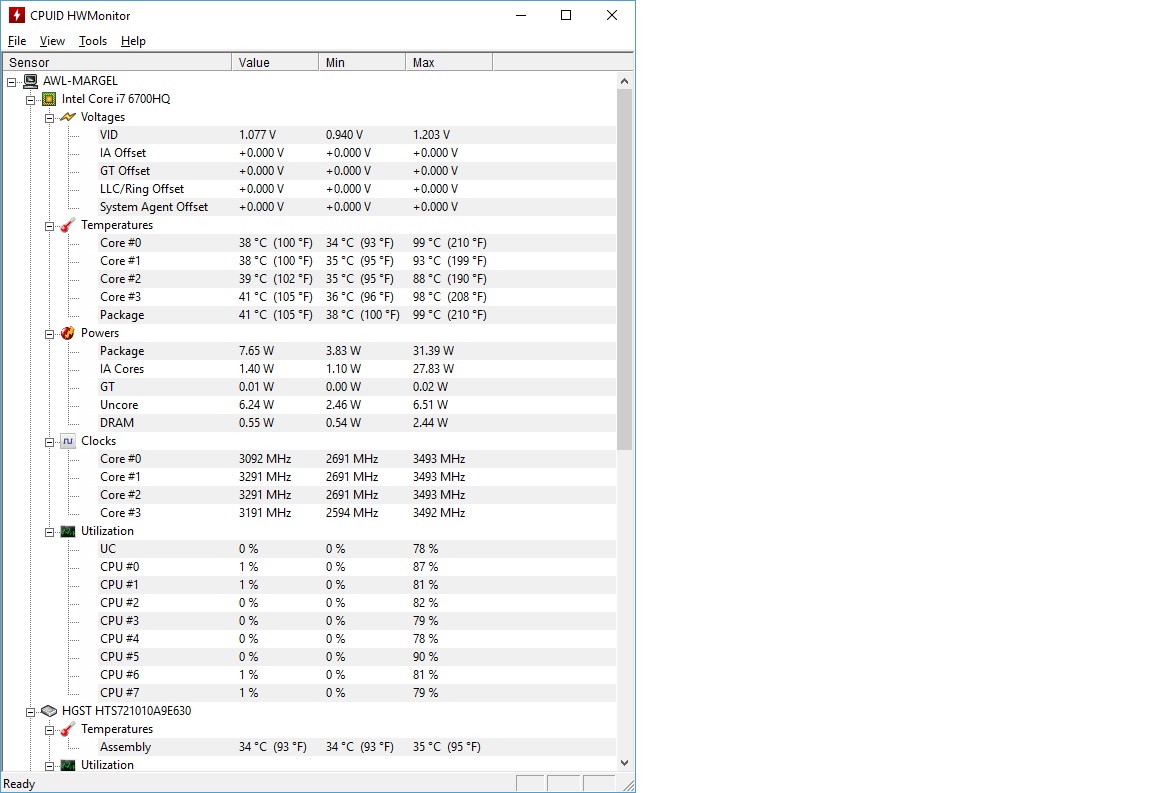Select the AWL-MARGEL computer icon
Screen dimensions: 1152x793
pos(31,81)
